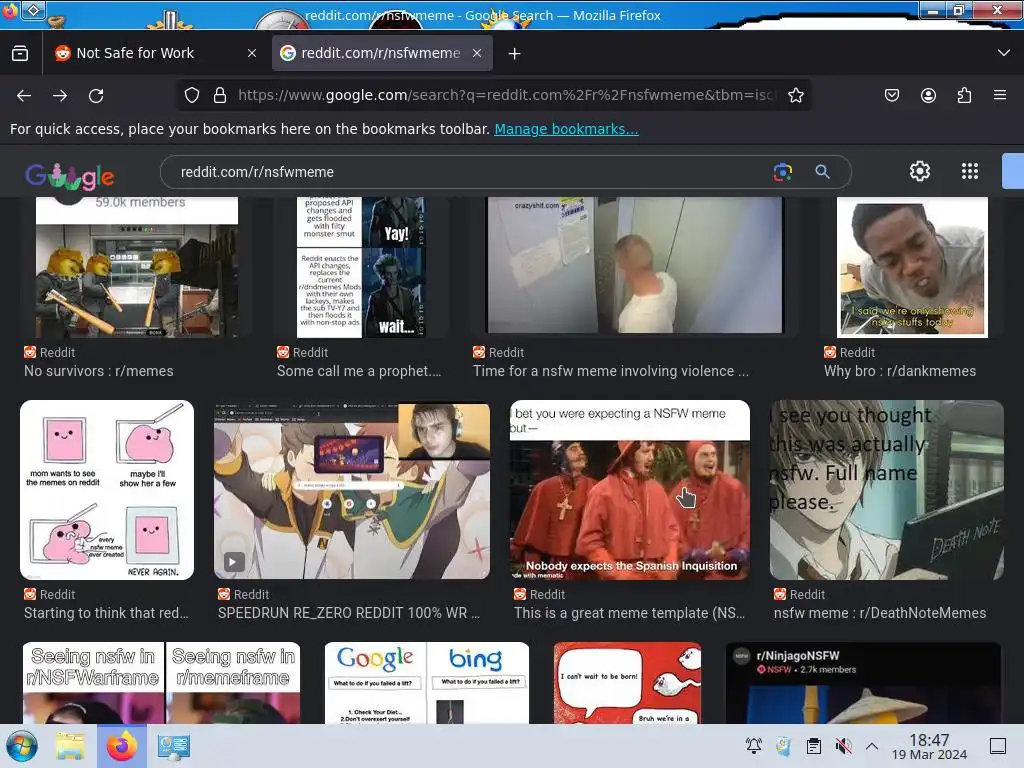Switch to the Not Safe for Work tab
This screenshot has width=1024, height=768.
tap(155, 54)
